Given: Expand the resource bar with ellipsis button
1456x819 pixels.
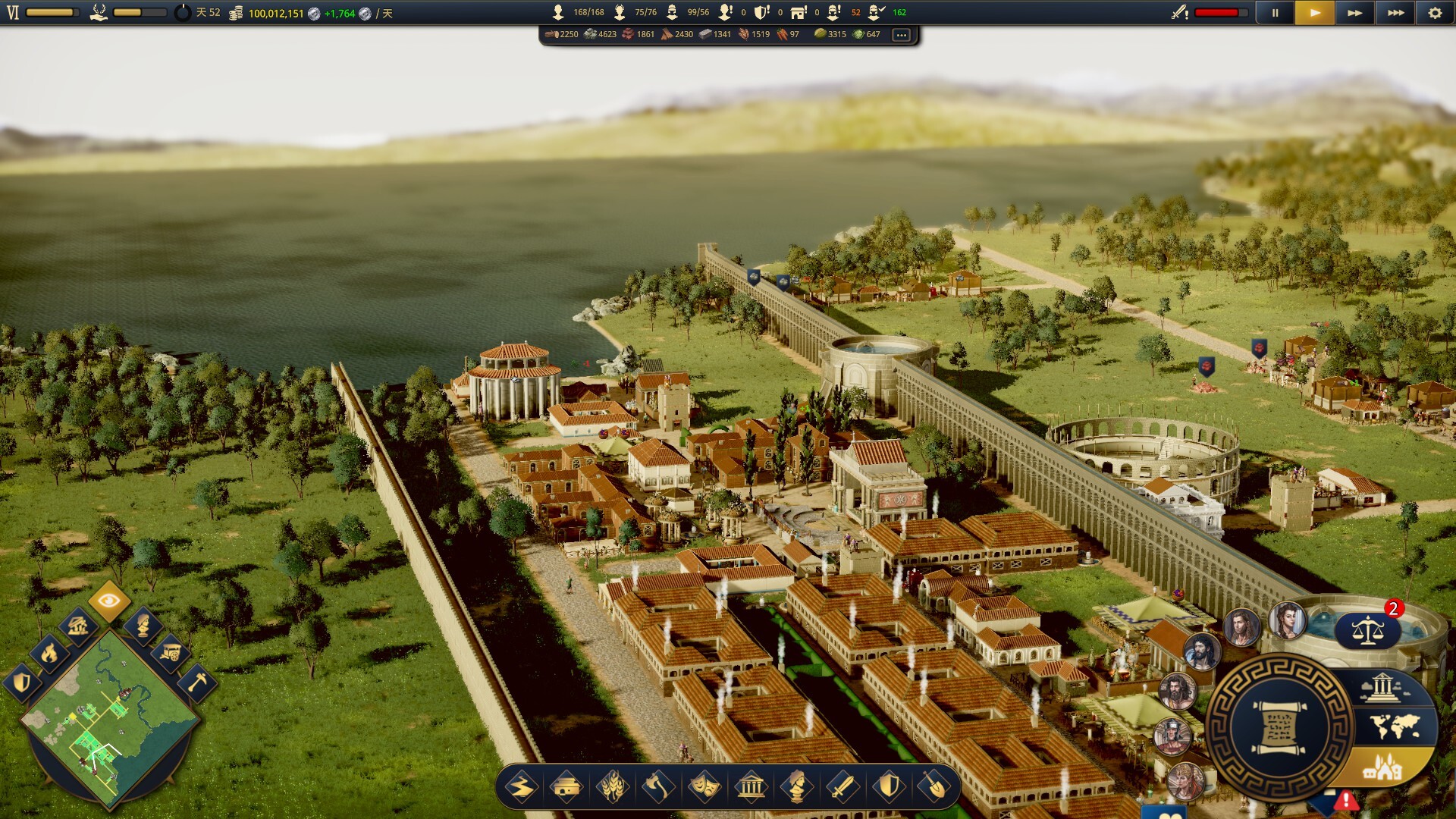Looking at the screenshot, I should click(x=901, y=35).
